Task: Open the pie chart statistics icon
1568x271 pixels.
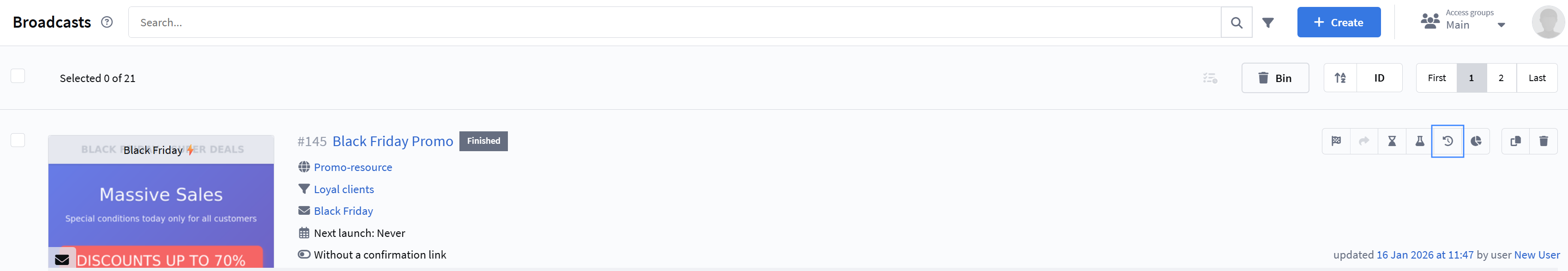Action: tap(1476, 141)
